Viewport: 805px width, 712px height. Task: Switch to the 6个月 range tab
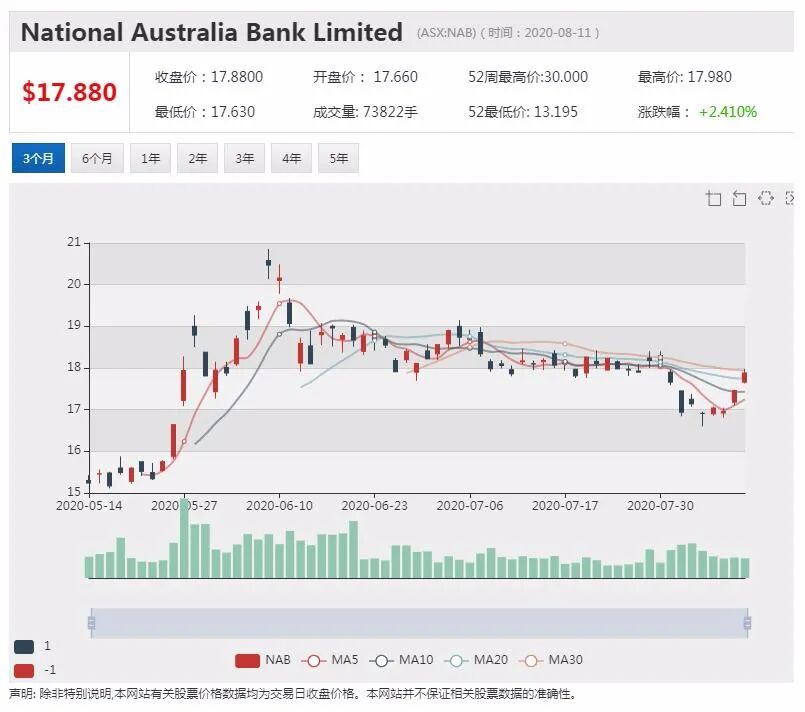97,158
